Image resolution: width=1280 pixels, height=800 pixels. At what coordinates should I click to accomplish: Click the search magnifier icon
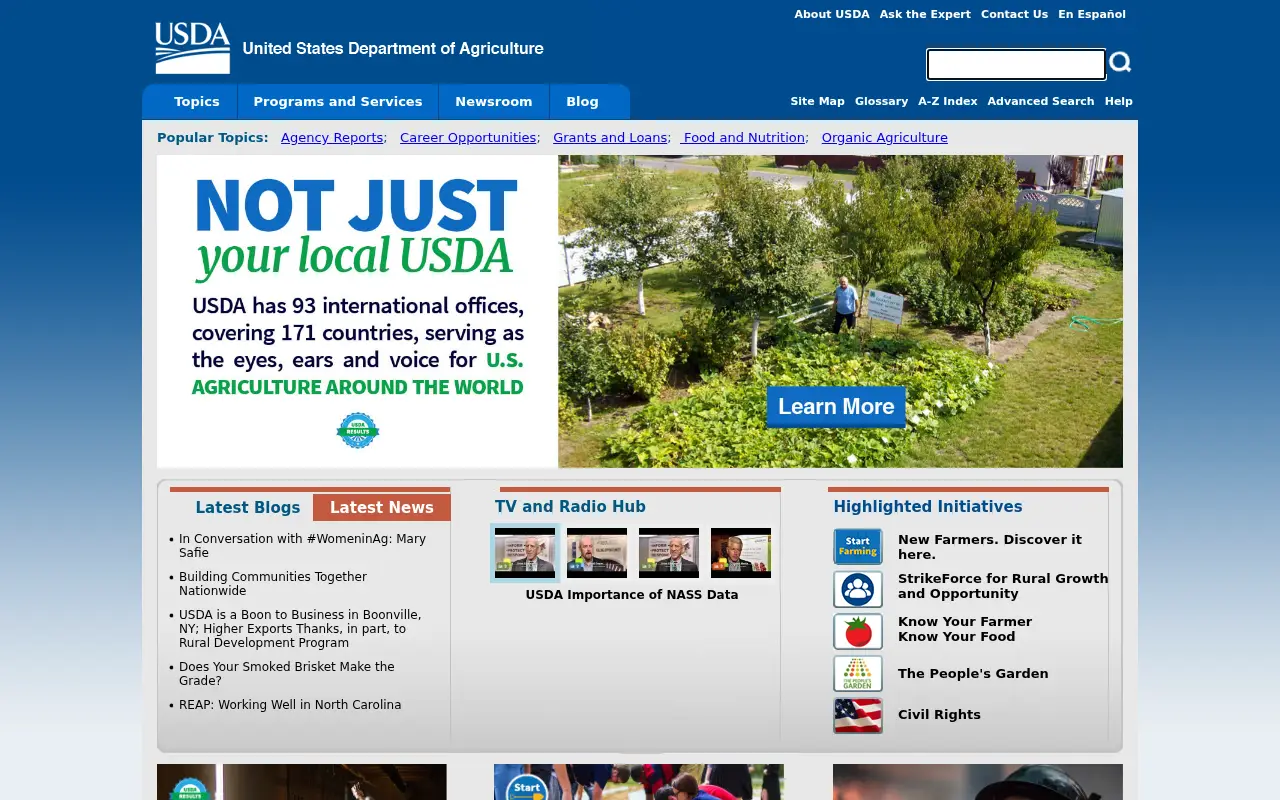pos(1121,62)
